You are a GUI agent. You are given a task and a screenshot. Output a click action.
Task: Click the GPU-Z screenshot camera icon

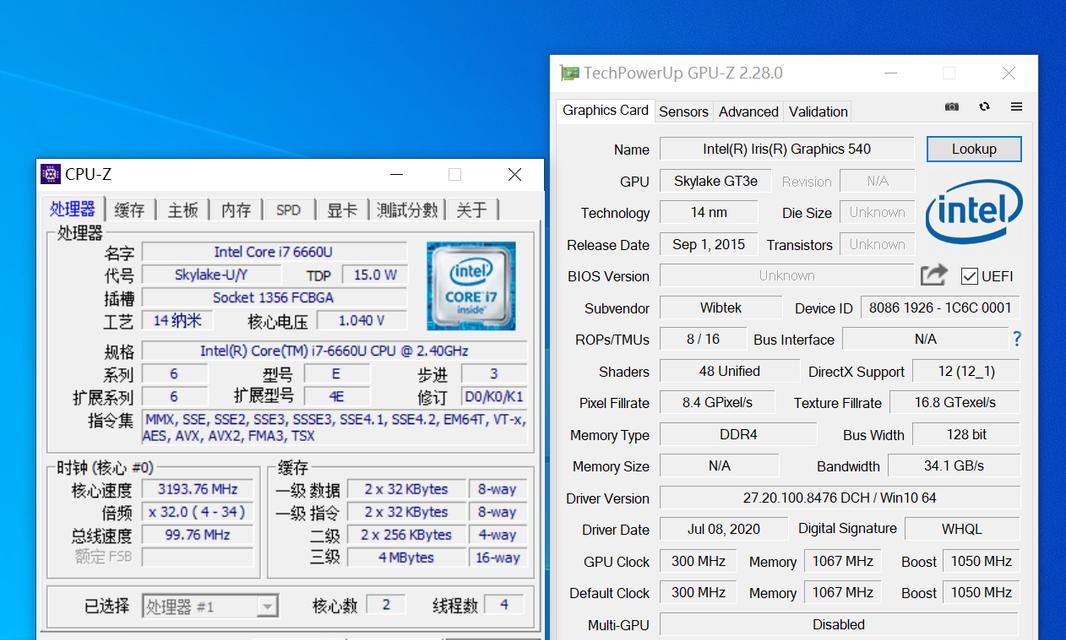(952, 107)
